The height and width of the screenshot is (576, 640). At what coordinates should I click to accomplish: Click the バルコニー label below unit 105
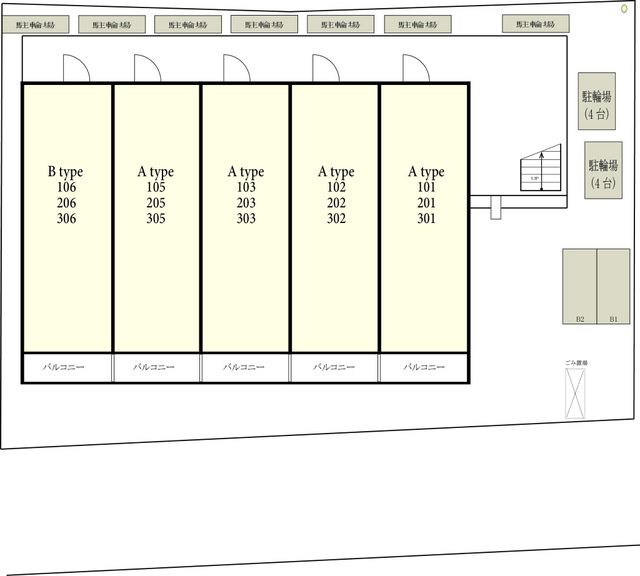coord(154,367)
